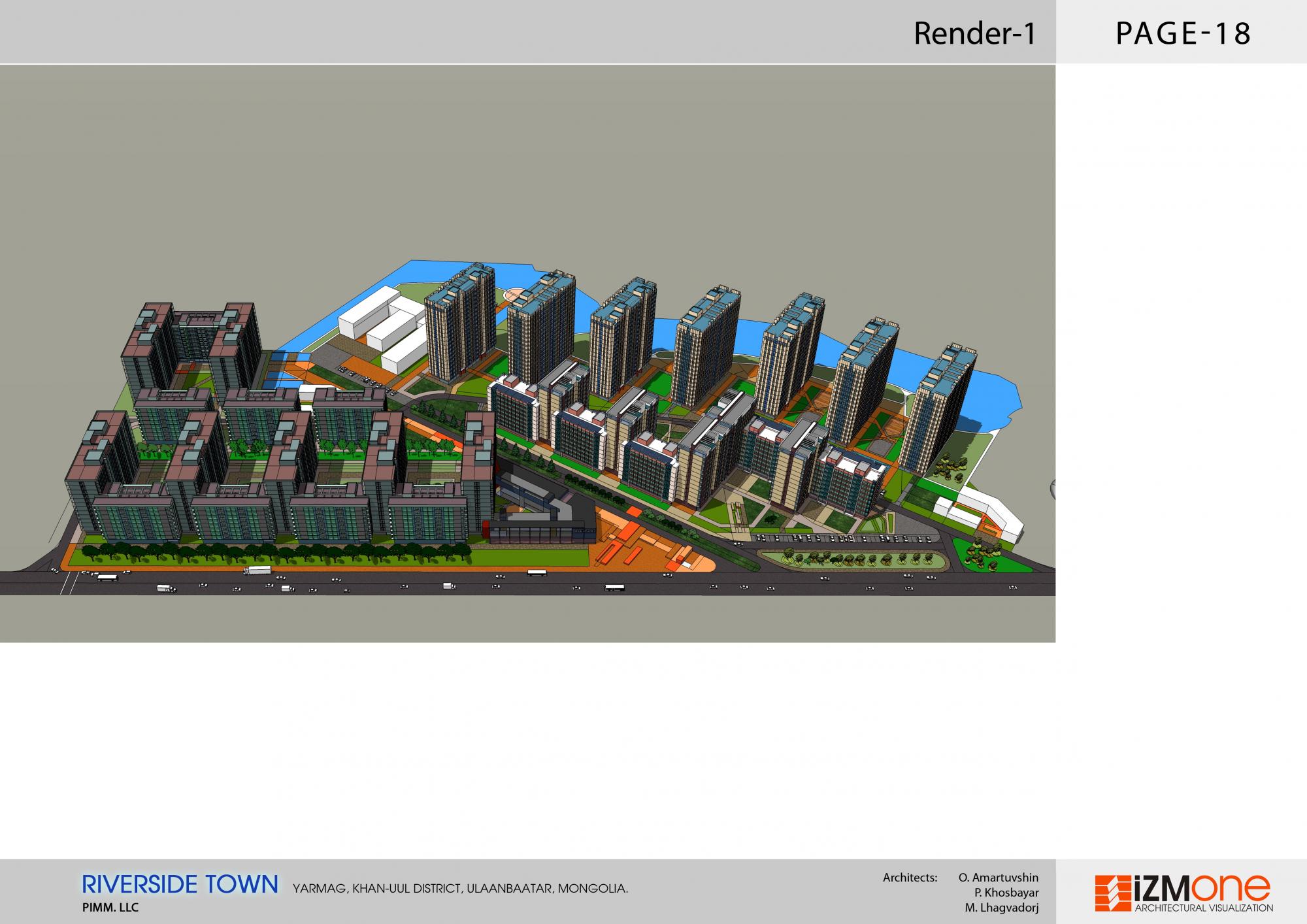Image resolution: width=1307 pixels, height=924 pixels.
Task: Click architect name "P. Khosbayar"
Action: pos(1006,893)
